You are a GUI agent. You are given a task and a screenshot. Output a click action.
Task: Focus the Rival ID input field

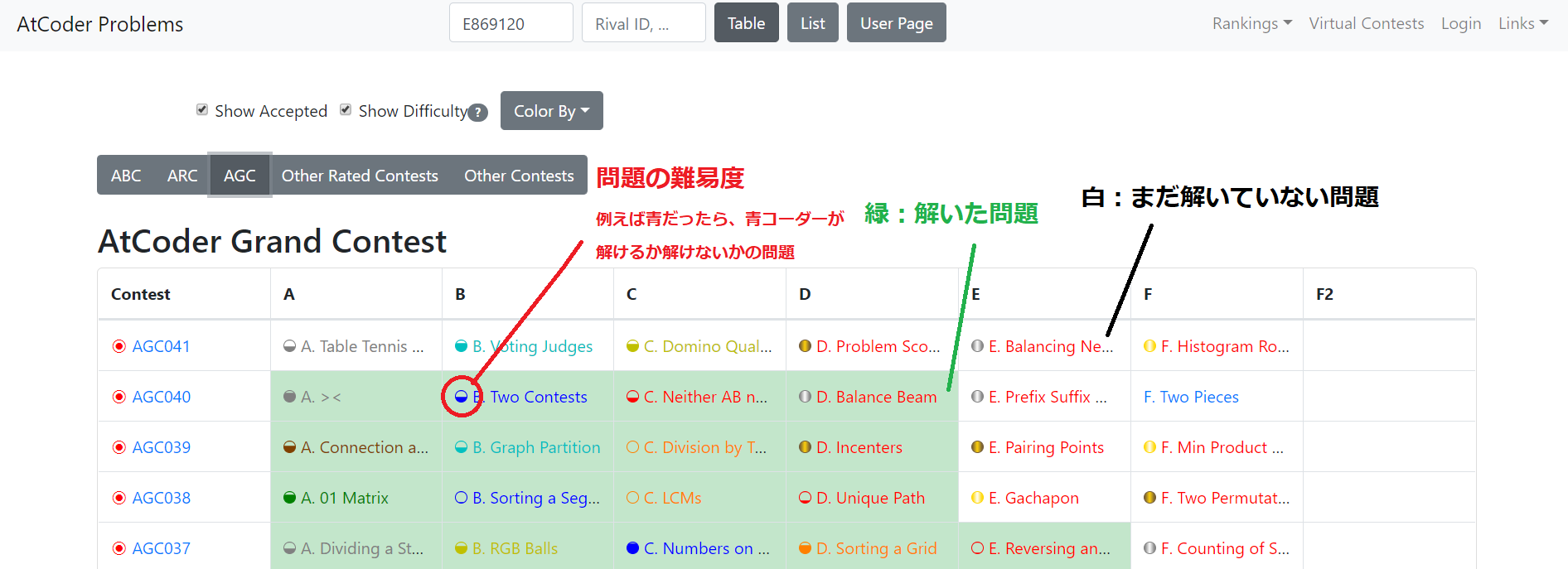pos(644,23)
